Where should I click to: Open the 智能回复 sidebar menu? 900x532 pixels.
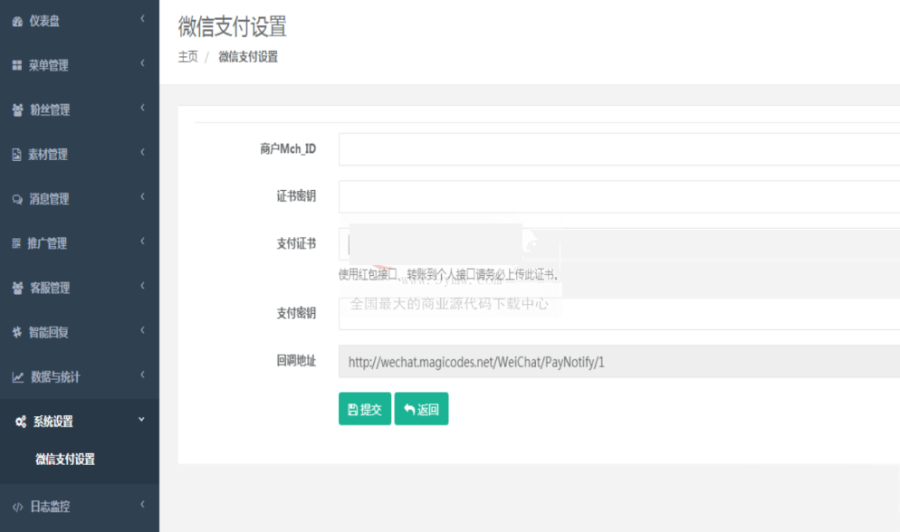pos(79,332)
